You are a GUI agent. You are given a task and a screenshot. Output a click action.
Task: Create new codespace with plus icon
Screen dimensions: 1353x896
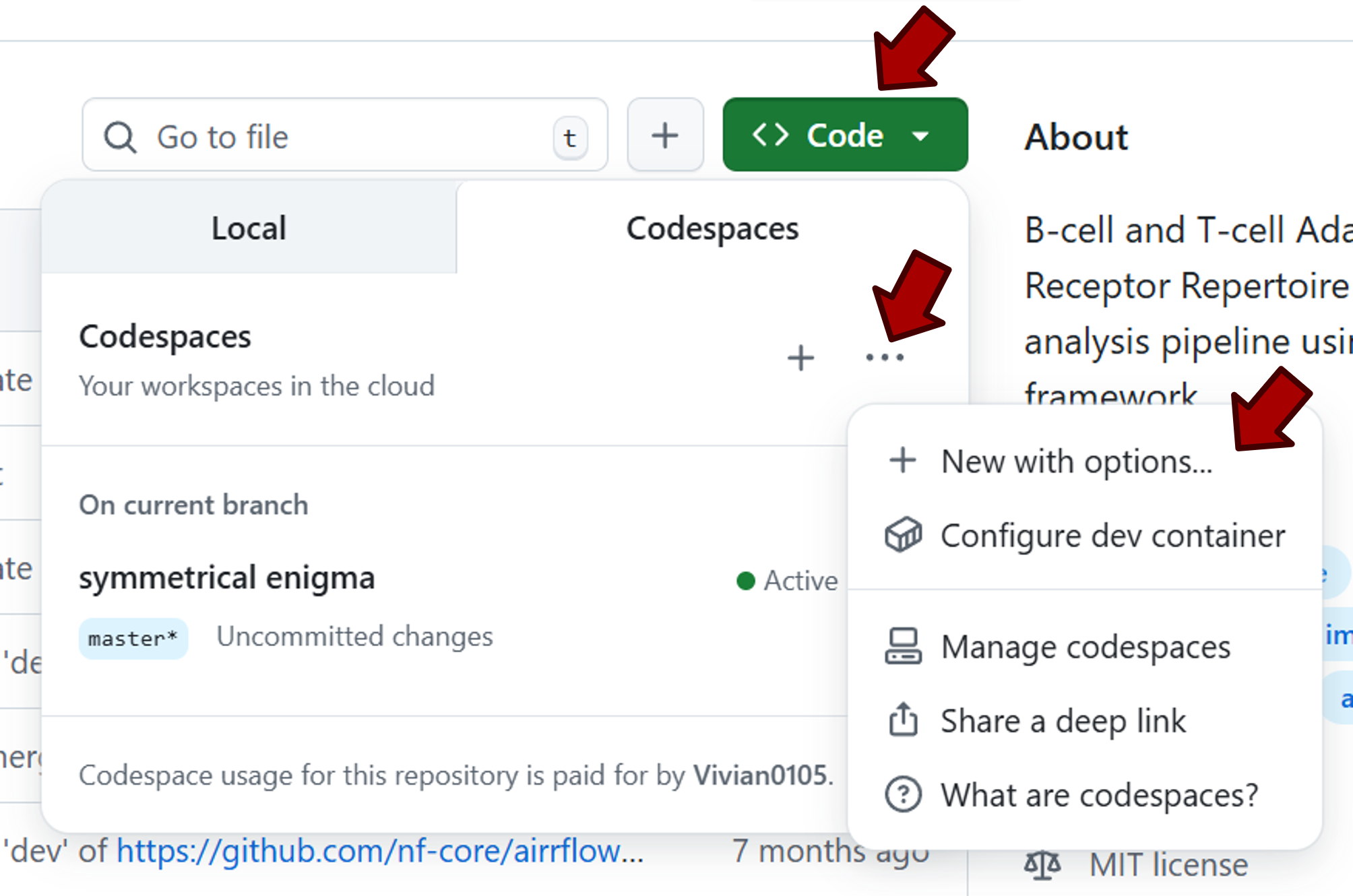click(x=800, y=358)
